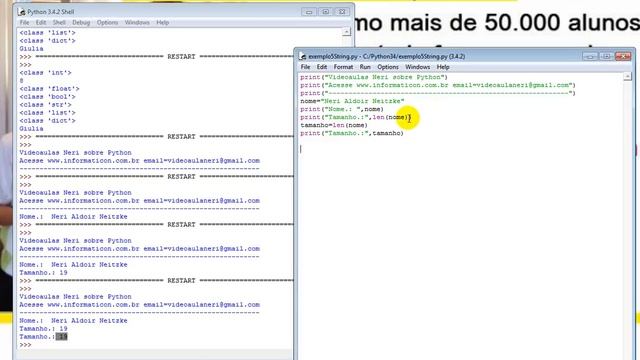The height and width of the screenshot is (360, 640).
Task: Open Edit menu in exemplo5String.py editor
Action: tap(322, 67)
